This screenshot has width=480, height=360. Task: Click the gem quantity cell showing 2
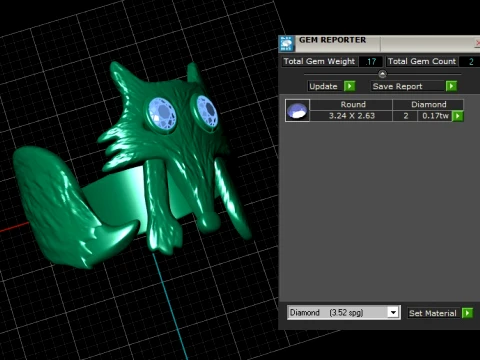(405, 116)
